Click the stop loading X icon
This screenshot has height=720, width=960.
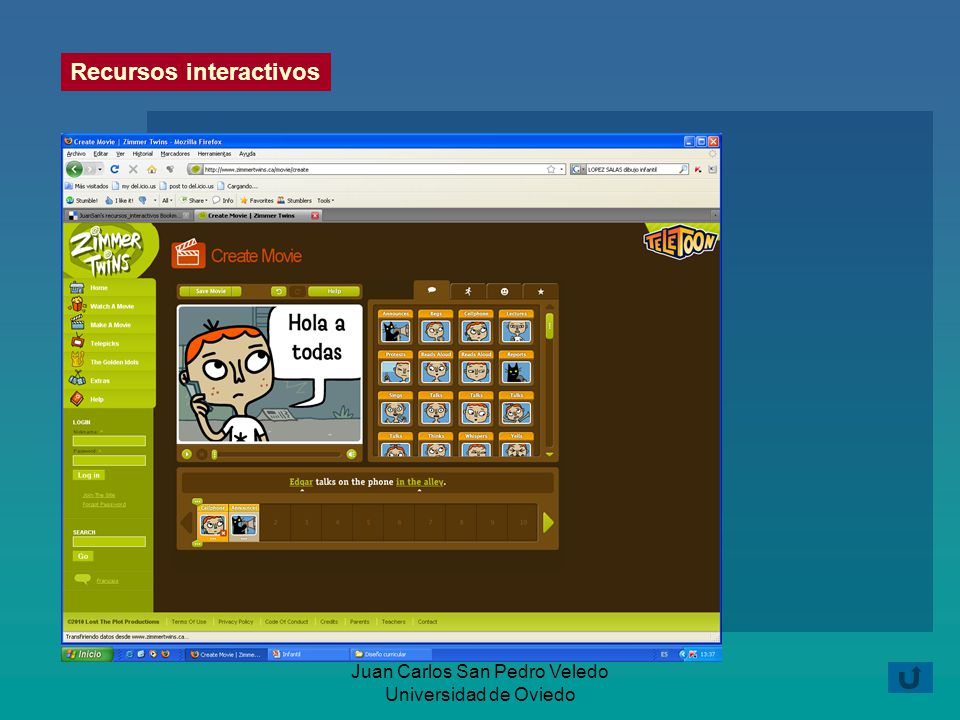pos(133,169)
